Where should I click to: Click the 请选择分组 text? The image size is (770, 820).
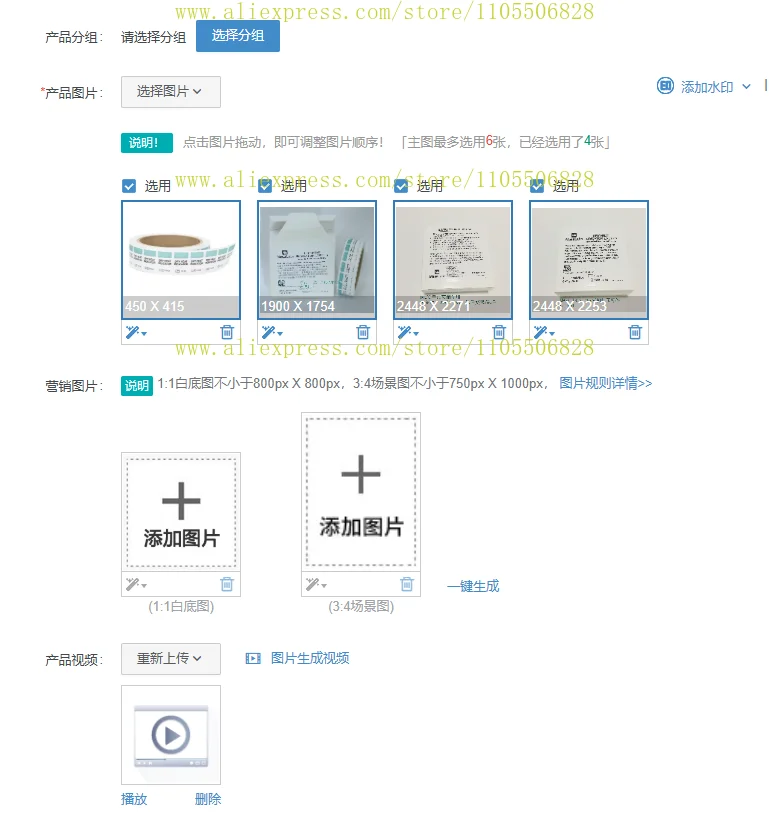click(x=154, y=38)
